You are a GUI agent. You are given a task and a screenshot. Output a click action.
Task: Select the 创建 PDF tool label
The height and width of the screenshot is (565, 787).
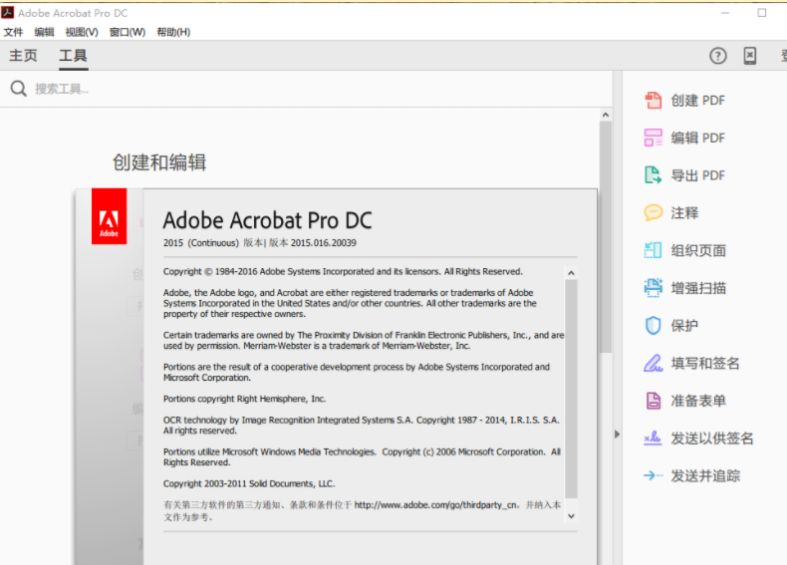click(x=698, y=100)
